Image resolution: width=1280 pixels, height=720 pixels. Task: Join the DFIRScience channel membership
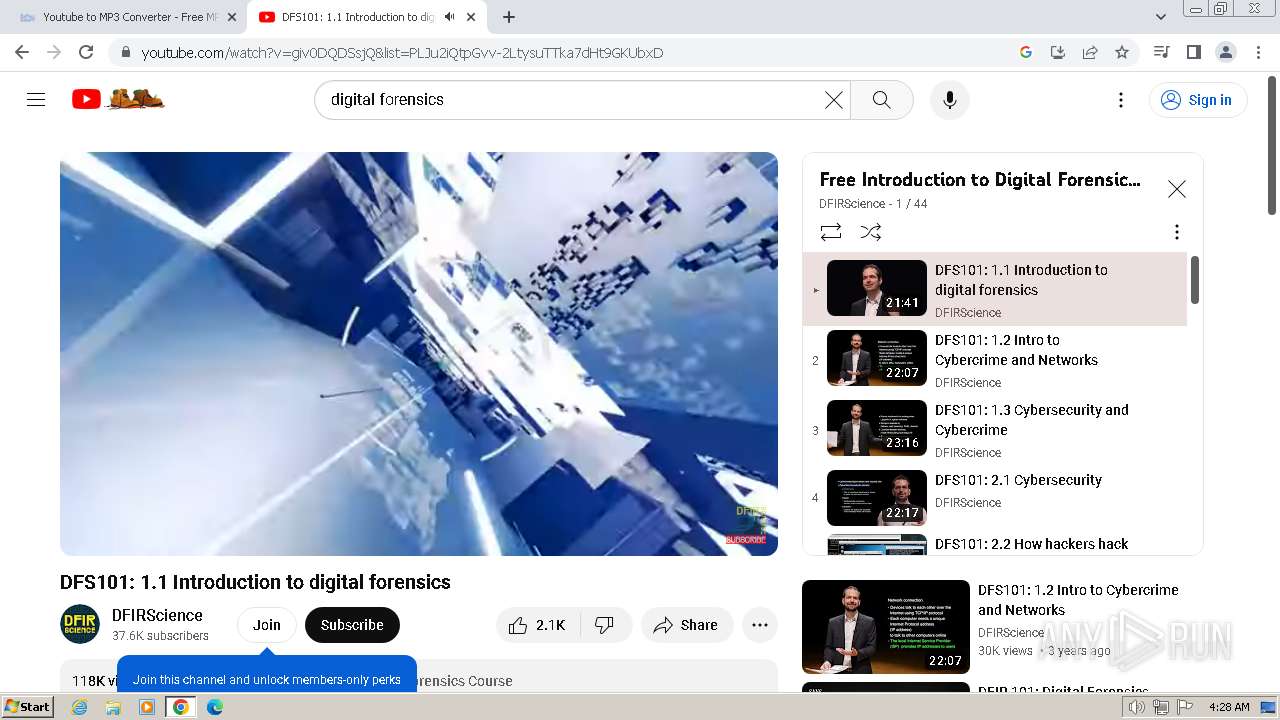coord(267,625)
